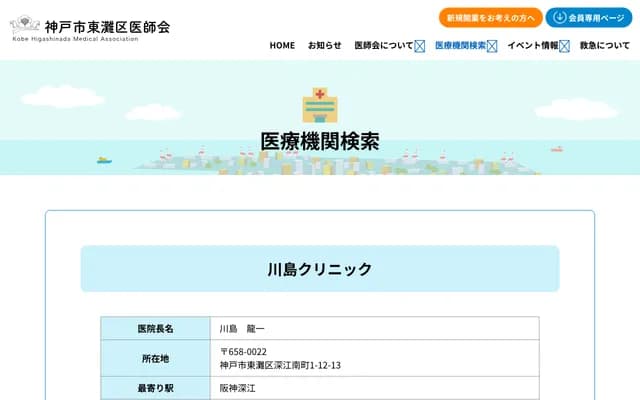Select the 医療機関検索 menu item
This screenshot has height=400, width=640.
[460, 45]
